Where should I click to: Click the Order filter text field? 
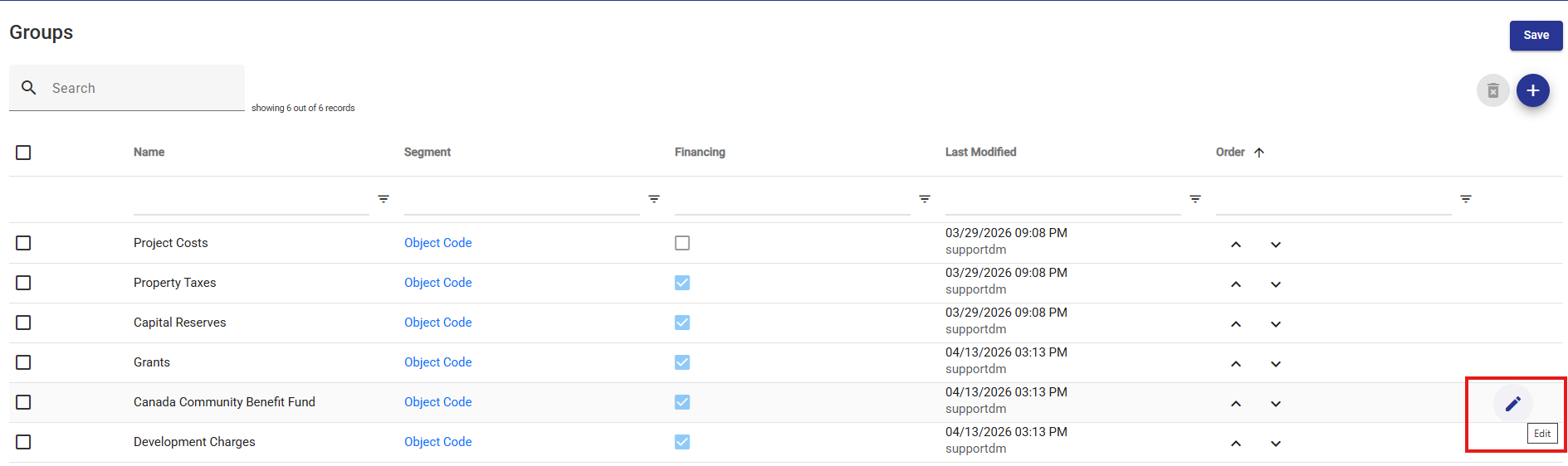pos(1334,200)
